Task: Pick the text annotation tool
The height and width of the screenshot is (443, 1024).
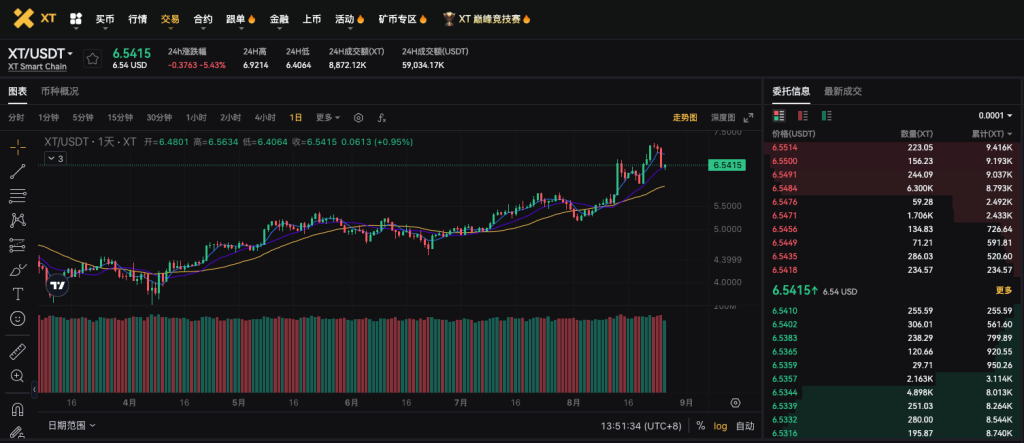Action: pos(18,294)
